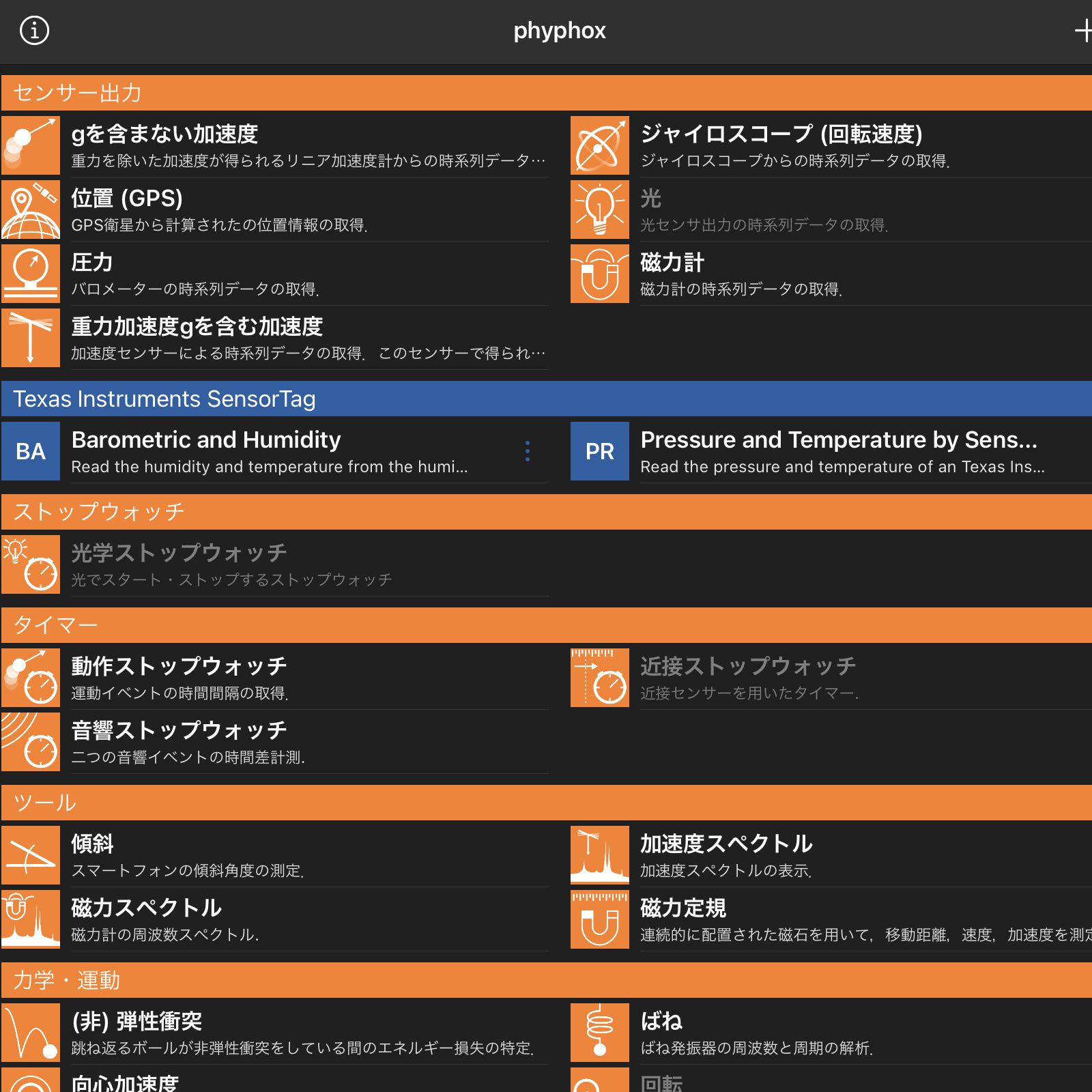Click description スマートフォンの傾斜角度の測定.
This screenshot has width=1092, height=1092.
[188, 871]
